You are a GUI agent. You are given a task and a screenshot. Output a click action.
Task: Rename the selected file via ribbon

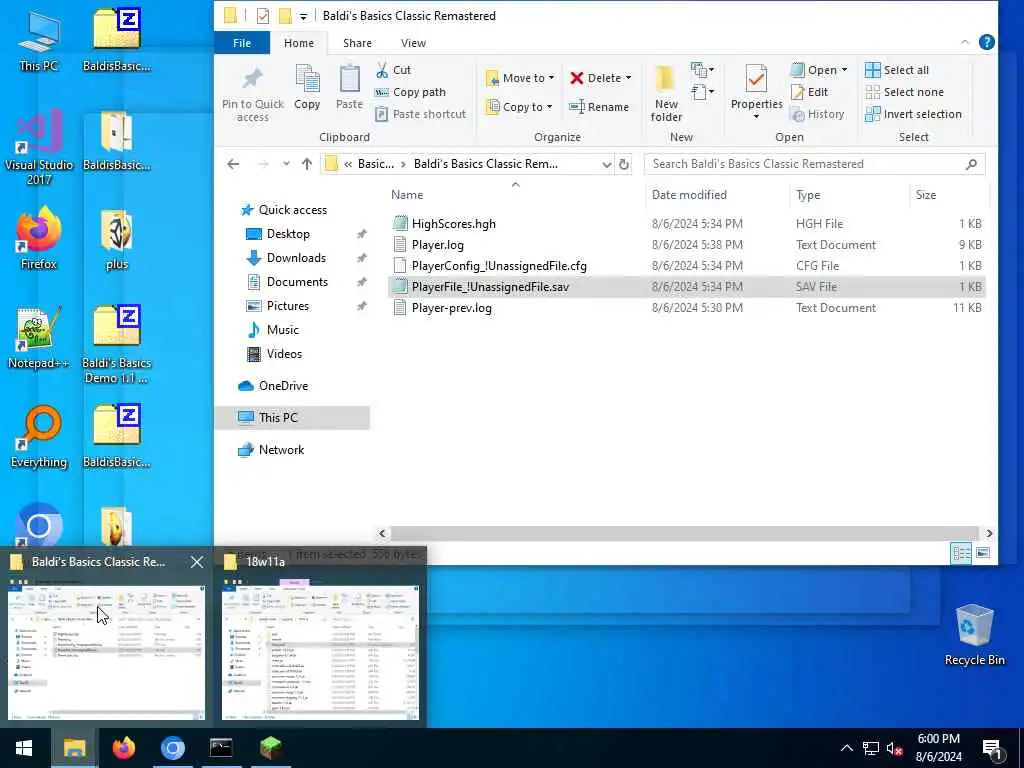[599, 107]
